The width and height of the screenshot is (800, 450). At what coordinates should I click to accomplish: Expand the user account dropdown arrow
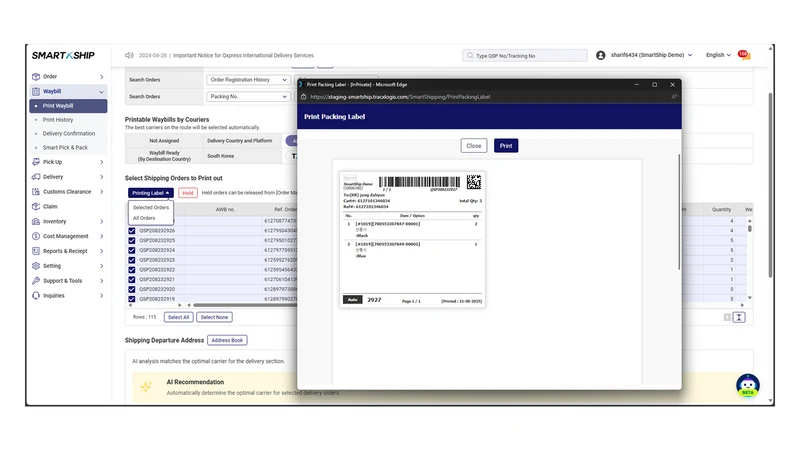(x=690, y=55)
